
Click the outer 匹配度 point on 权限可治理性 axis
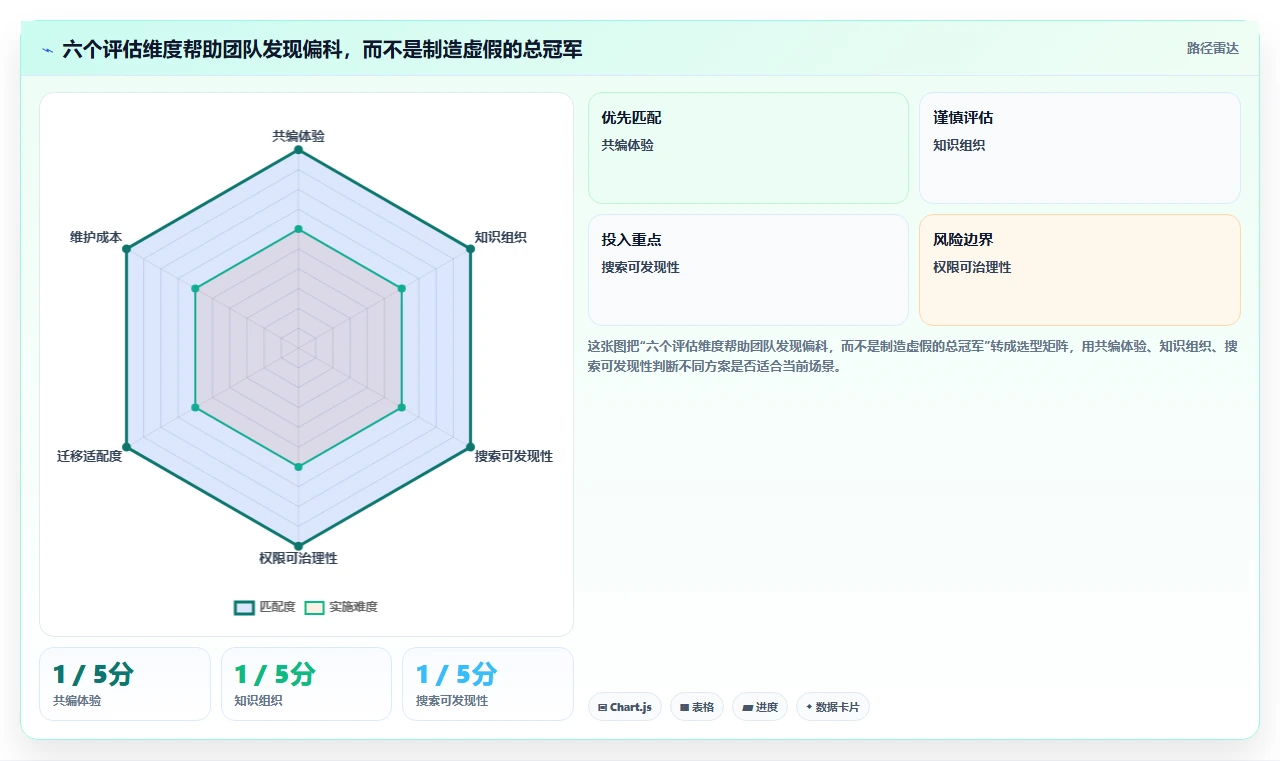tap(298, 545)
